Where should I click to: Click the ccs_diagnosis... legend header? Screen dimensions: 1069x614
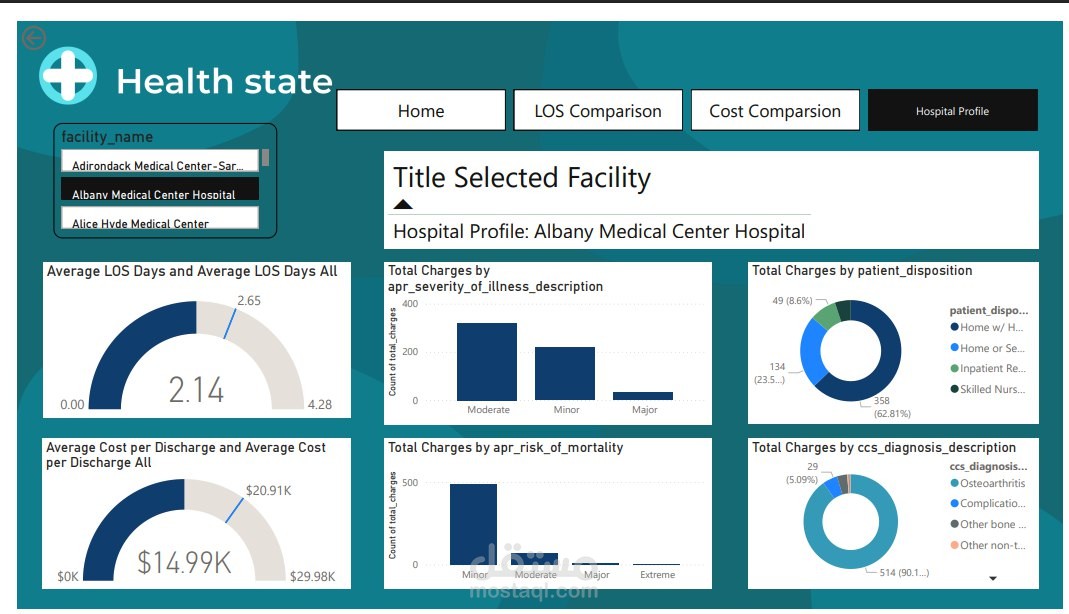[988, 467]
